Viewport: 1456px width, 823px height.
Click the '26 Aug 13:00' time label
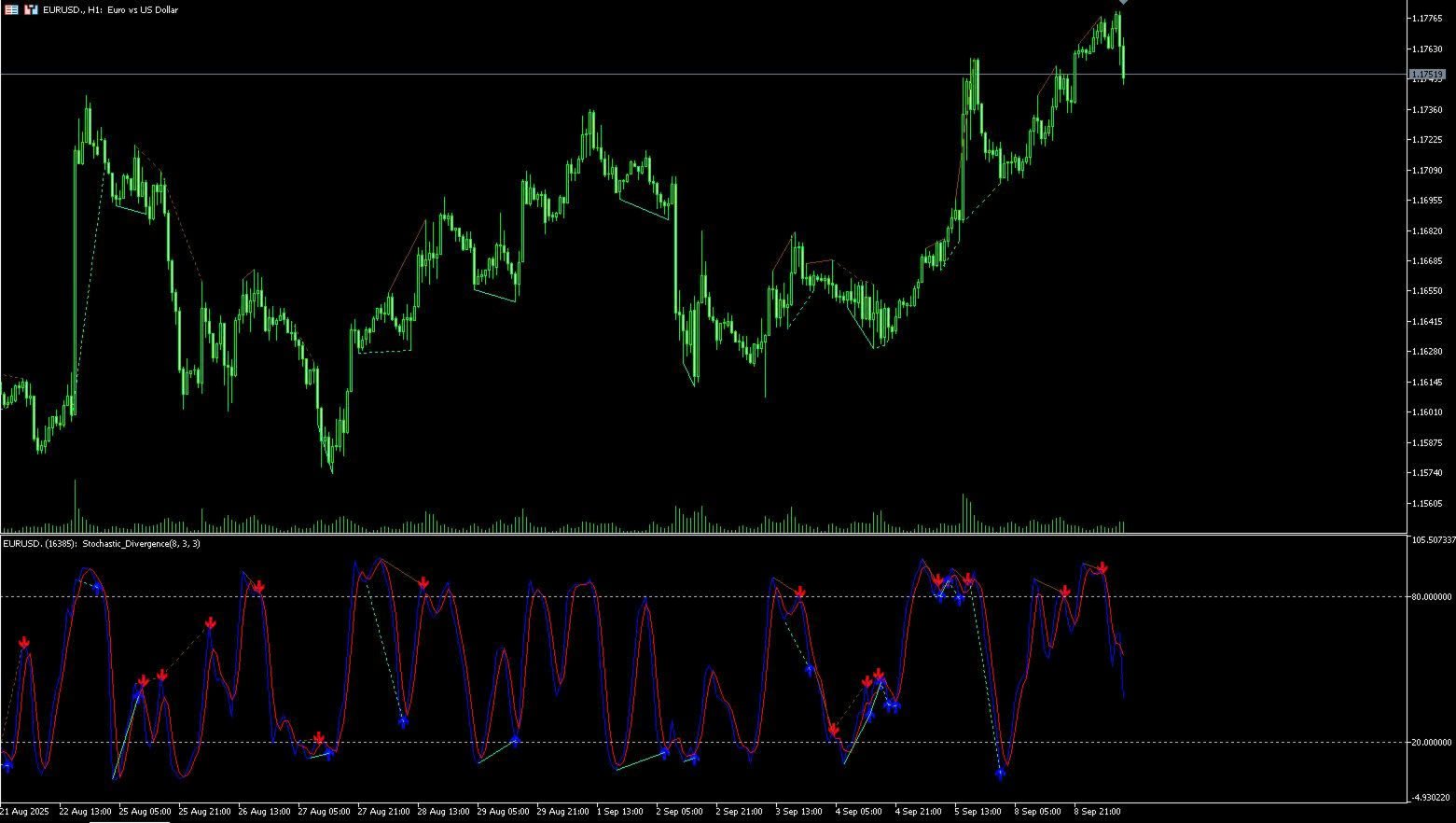point(265,812)
